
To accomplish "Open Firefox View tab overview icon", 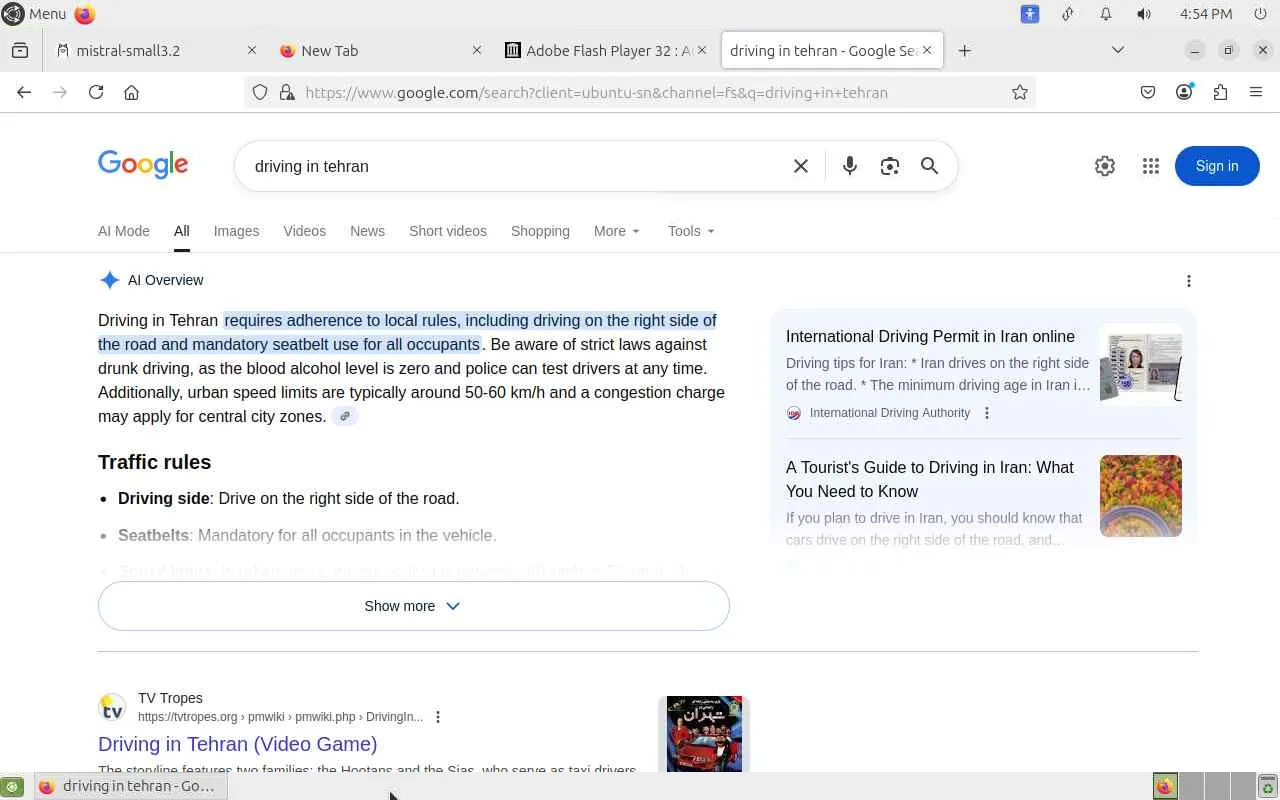I will (20, 50).
